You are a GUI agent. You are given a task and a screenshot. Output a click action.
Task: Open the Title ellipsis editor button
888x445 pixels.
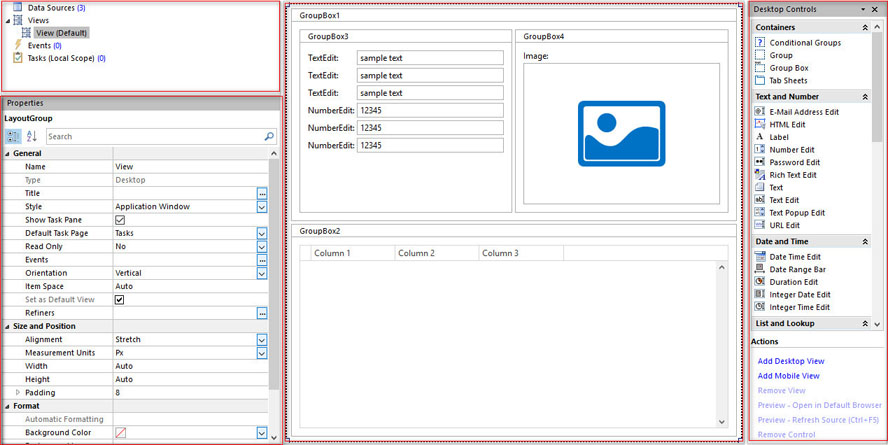[x=262, y=194]
